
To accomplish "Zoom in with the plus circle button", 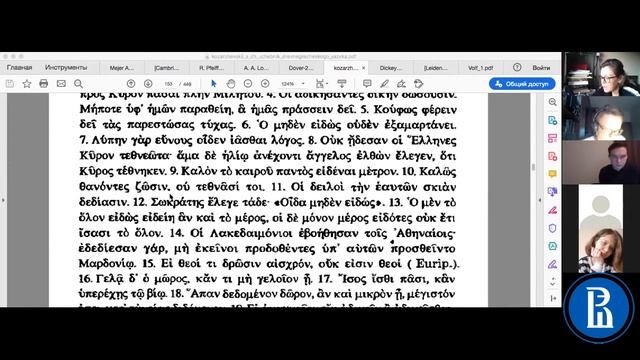I will tap(265, 84).
